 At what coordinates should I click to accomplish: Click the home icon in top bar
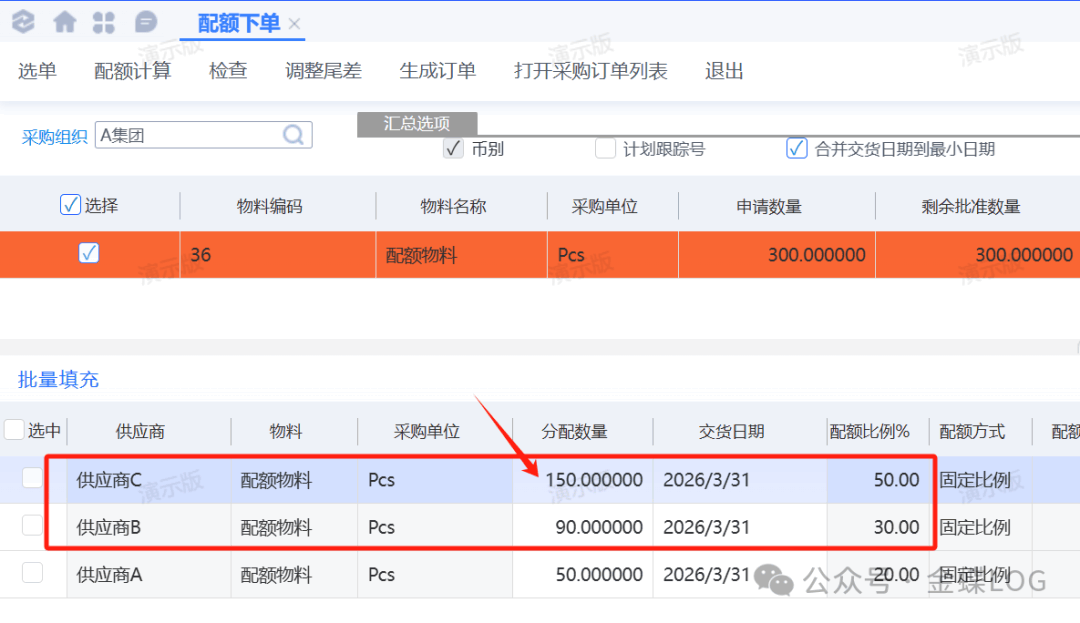[65, 22]
